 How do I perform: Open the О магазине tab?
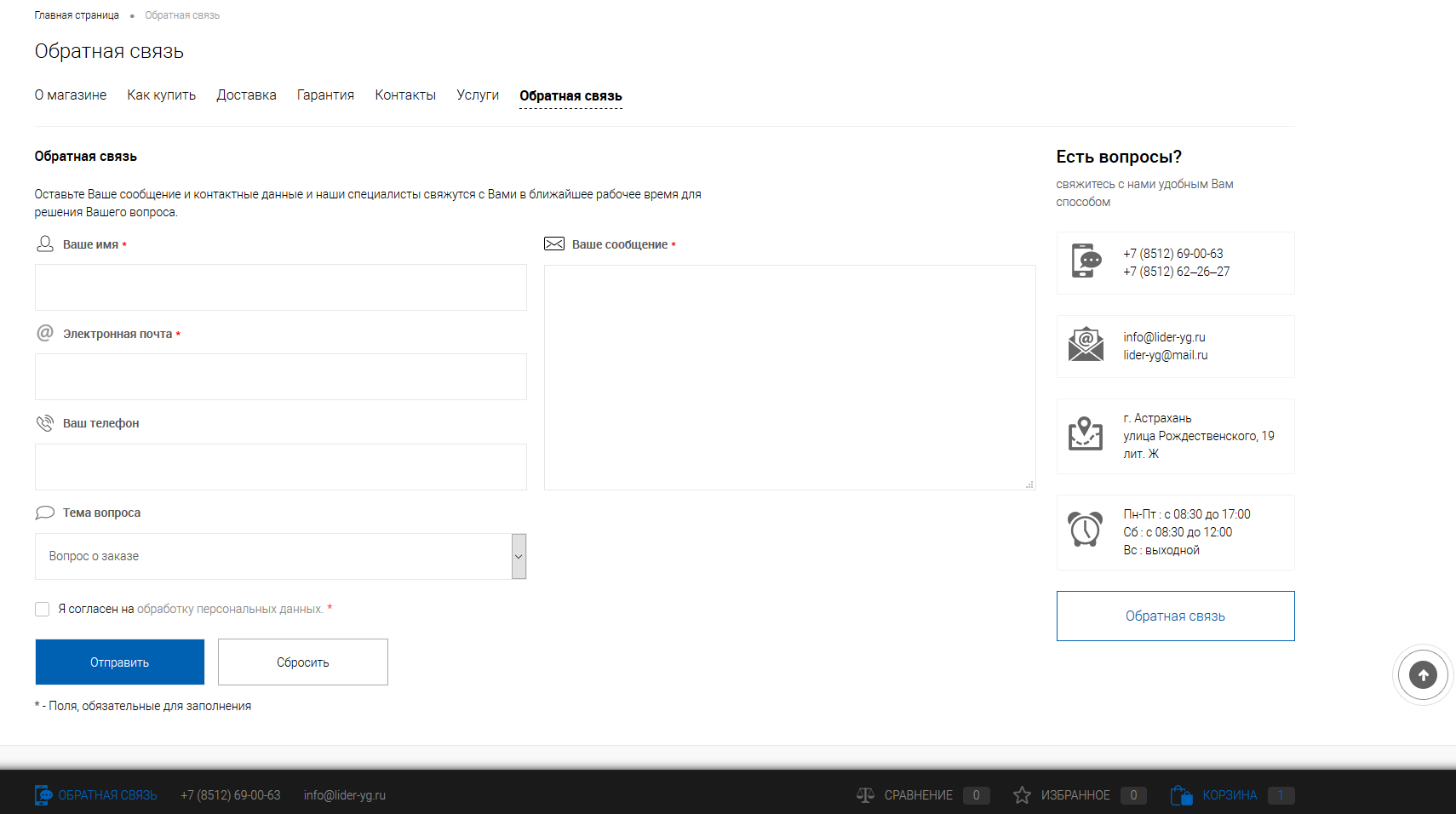[71, 95]
